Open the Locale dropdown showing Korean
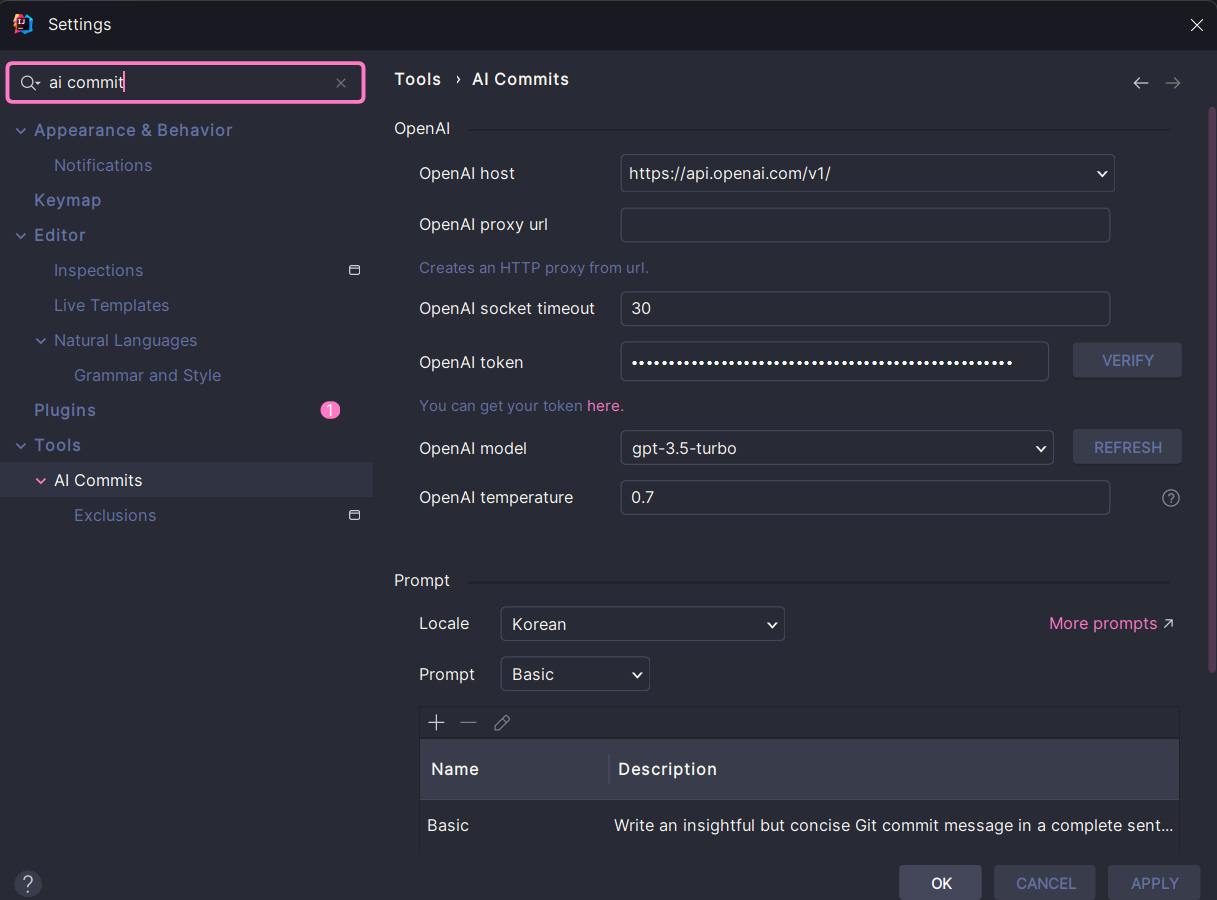This screenshot has width=1217, height=900. (x=642, y=624)
